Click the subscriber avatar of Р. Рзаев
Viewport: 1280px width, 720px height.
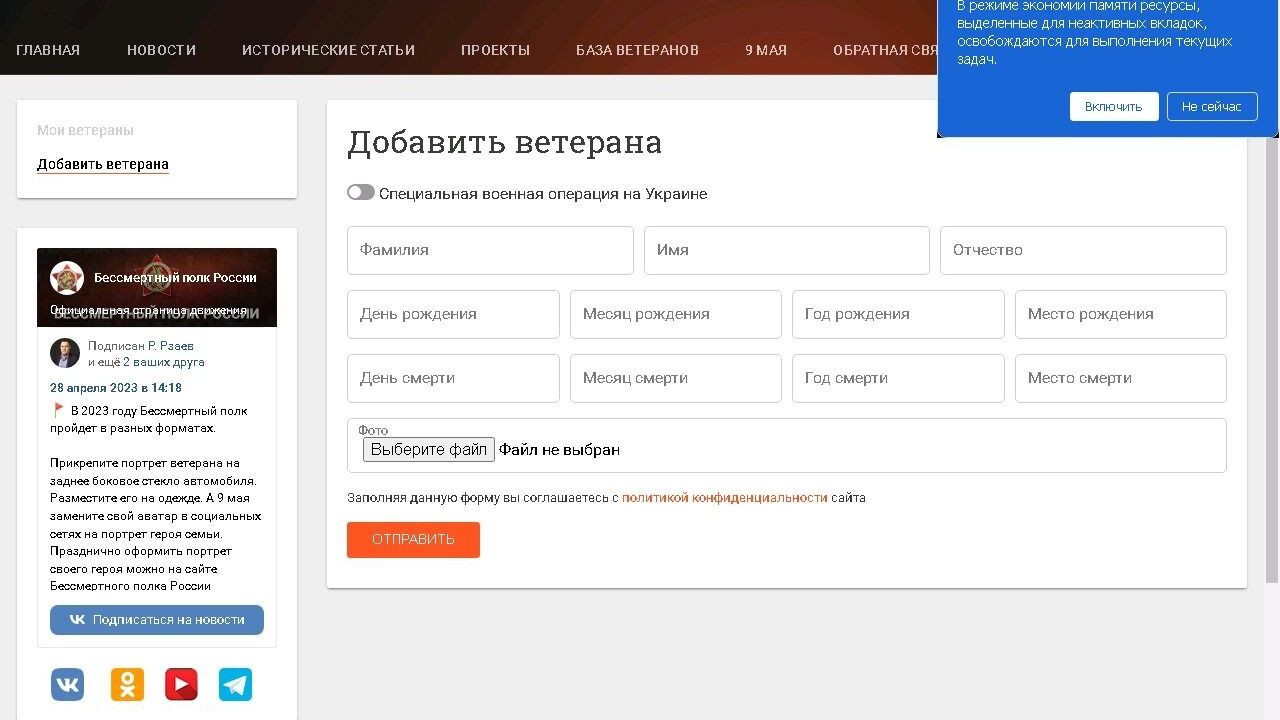(65, 353)
